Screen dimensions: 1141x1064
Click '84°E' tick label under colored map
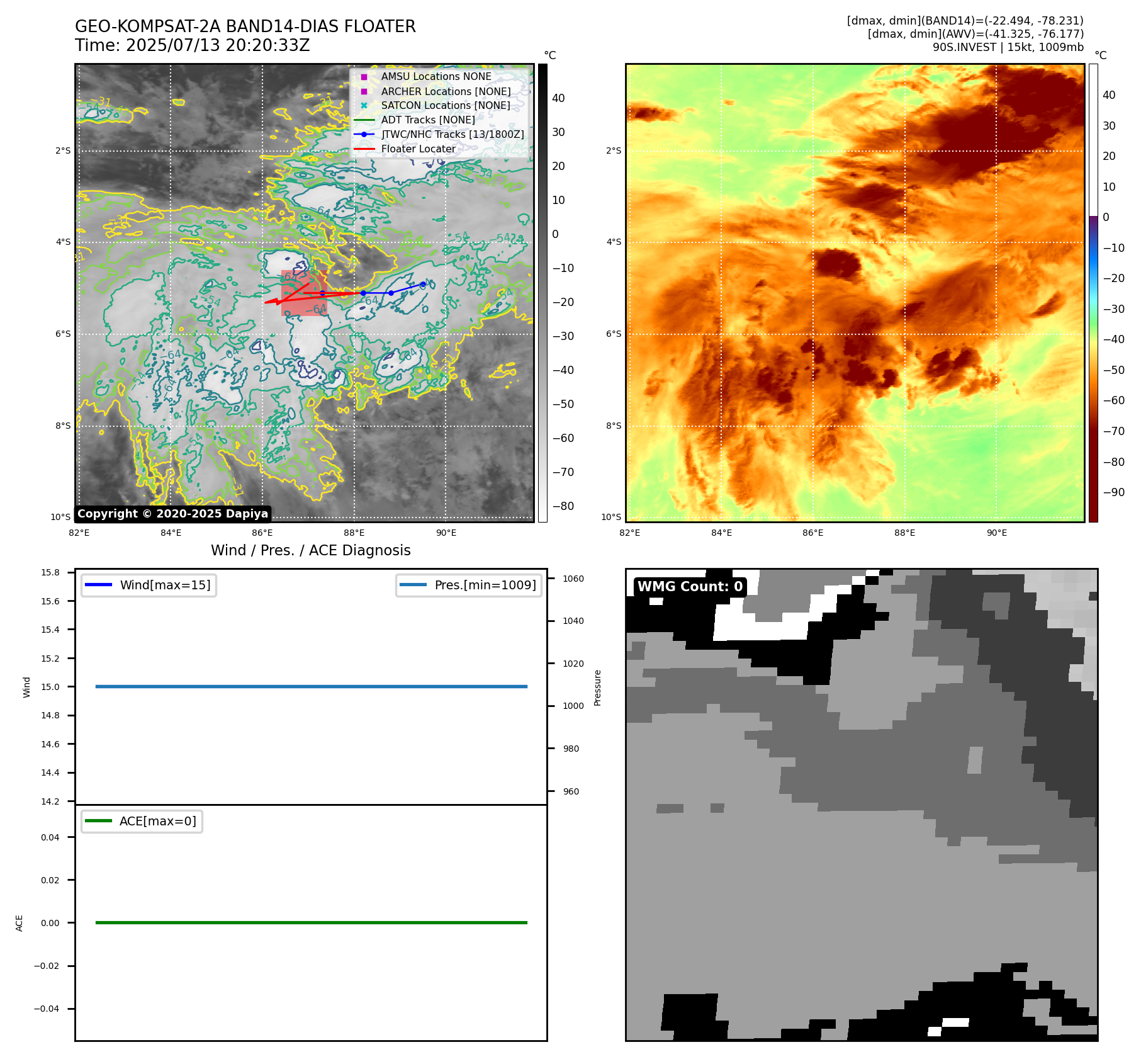(721, 533)
